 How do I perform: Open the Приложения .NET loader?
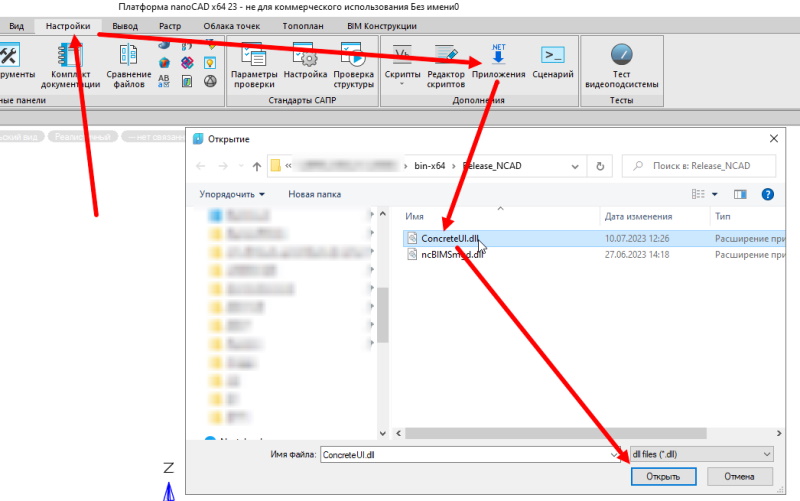[x=498, y=61]
